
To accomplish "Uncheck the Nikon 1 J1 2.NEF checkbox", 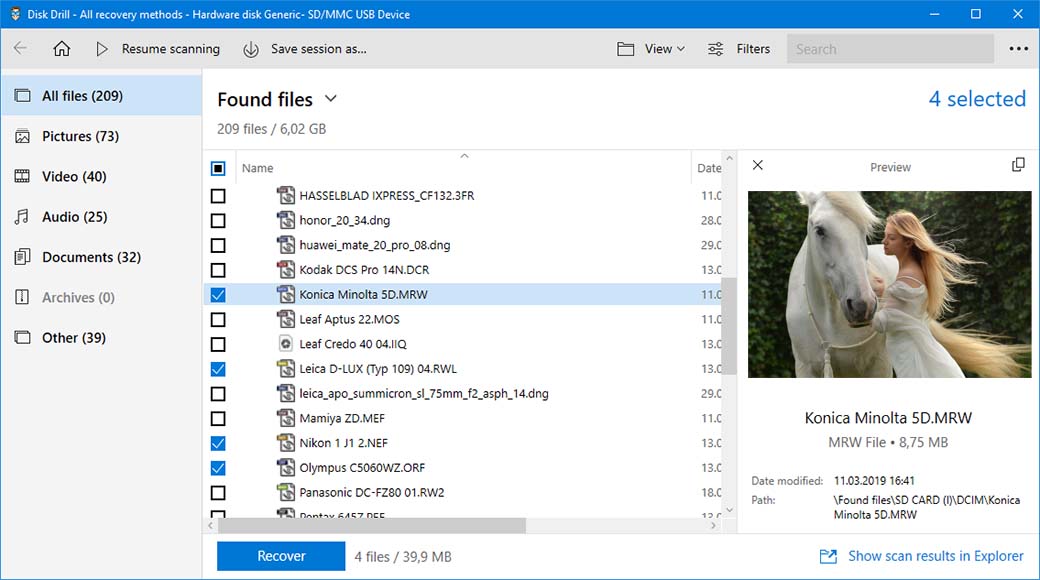I will click(x=218, y=443).
